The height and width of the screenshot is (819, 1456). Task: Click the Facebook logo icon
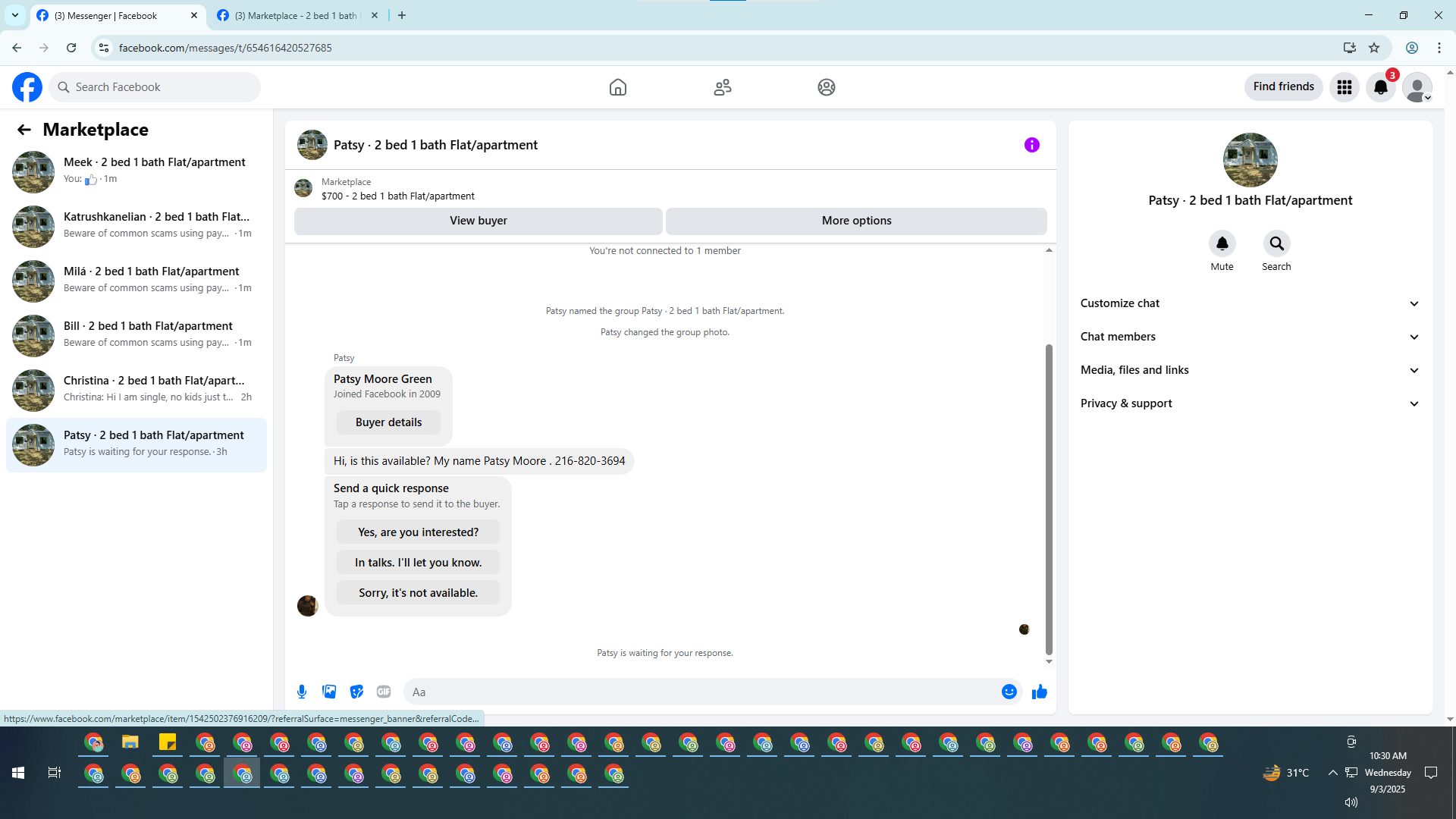27,87
